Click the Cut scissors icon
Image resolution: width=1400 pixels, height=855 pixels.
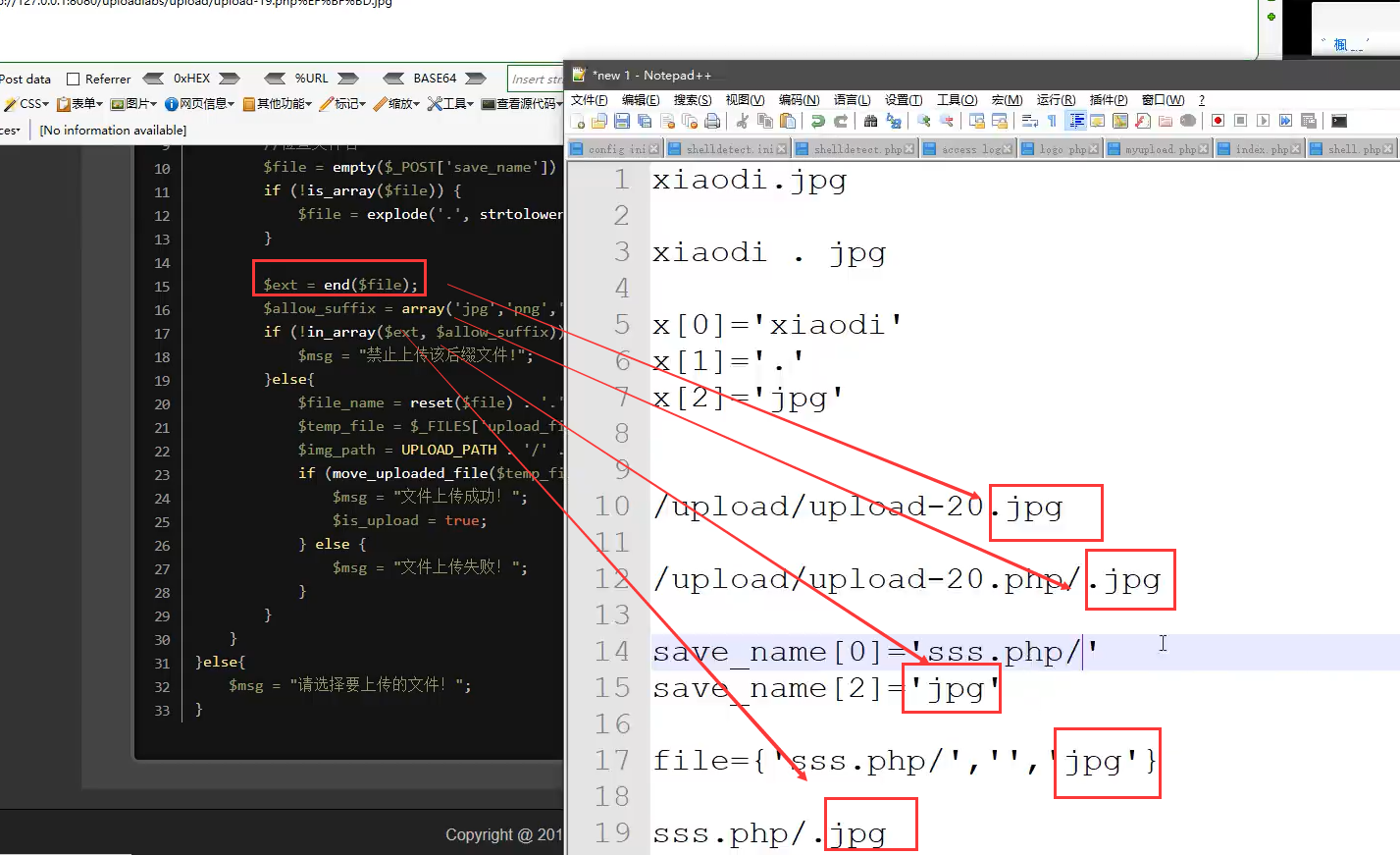[742, 121]
